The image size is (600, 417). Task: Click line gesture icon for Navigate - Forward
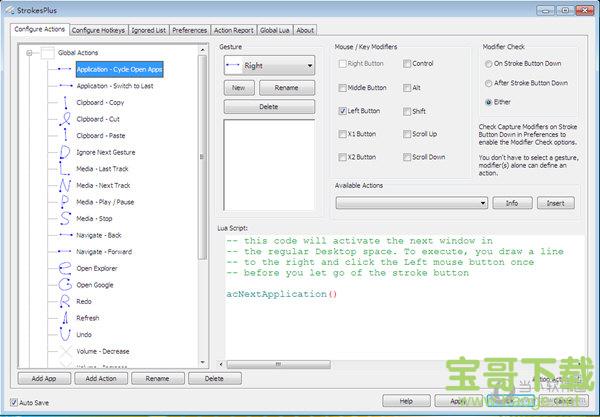coord(65,251)
